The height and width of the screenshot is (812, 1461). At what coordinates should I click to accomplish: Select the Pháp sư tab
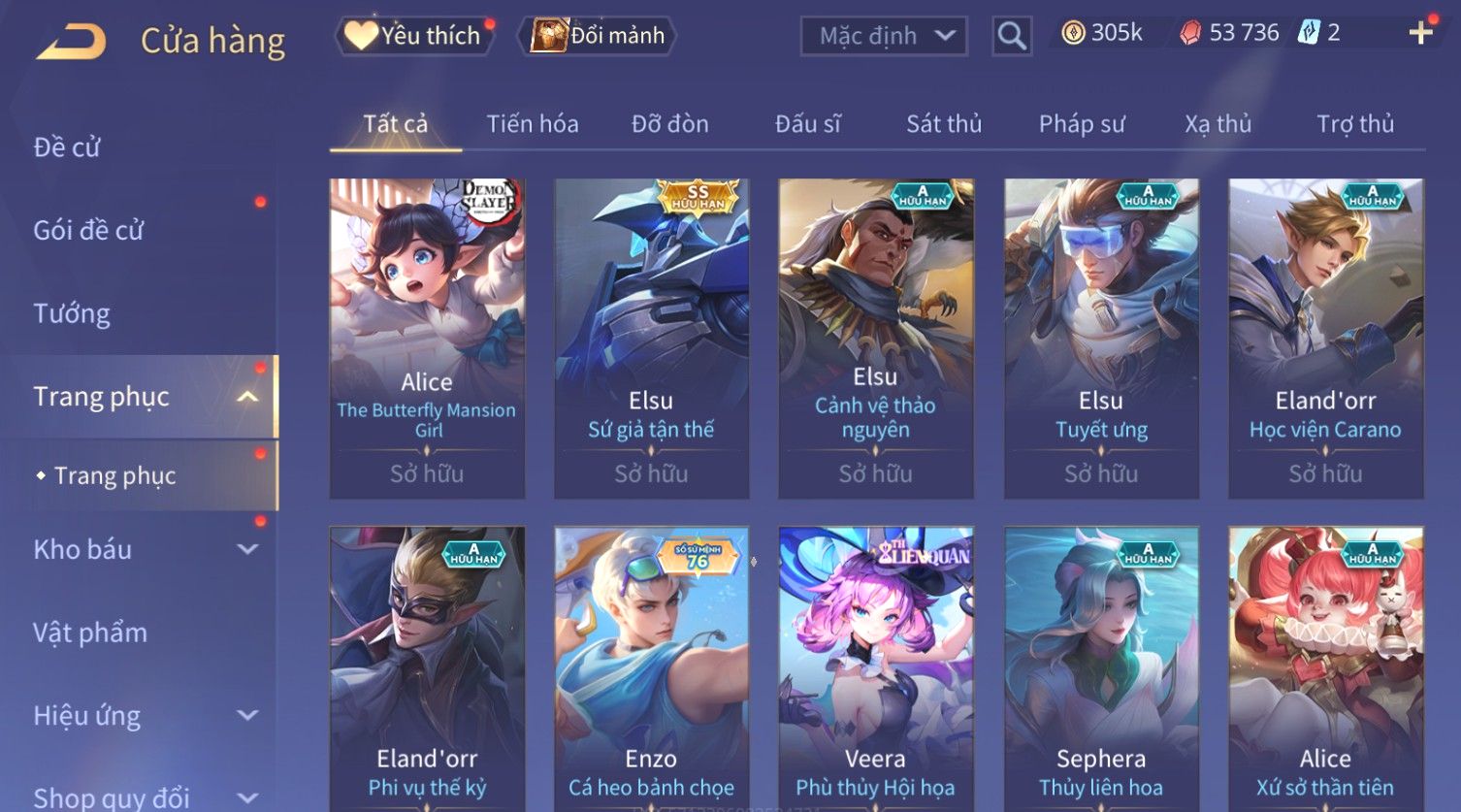[1082, 124]
